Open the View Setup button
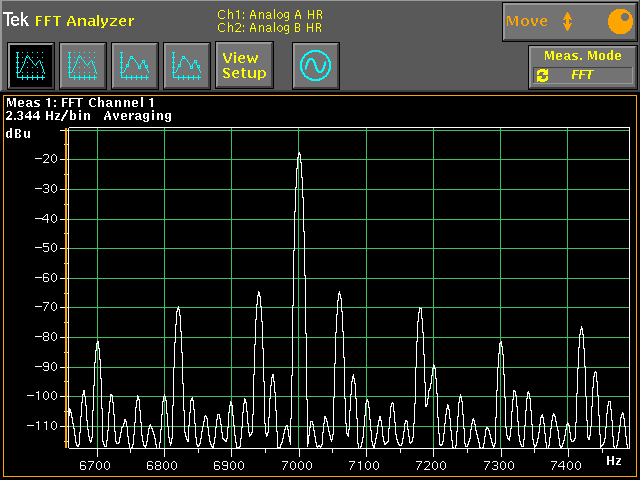The image size is (640, 480). click(x=243, y=66)
